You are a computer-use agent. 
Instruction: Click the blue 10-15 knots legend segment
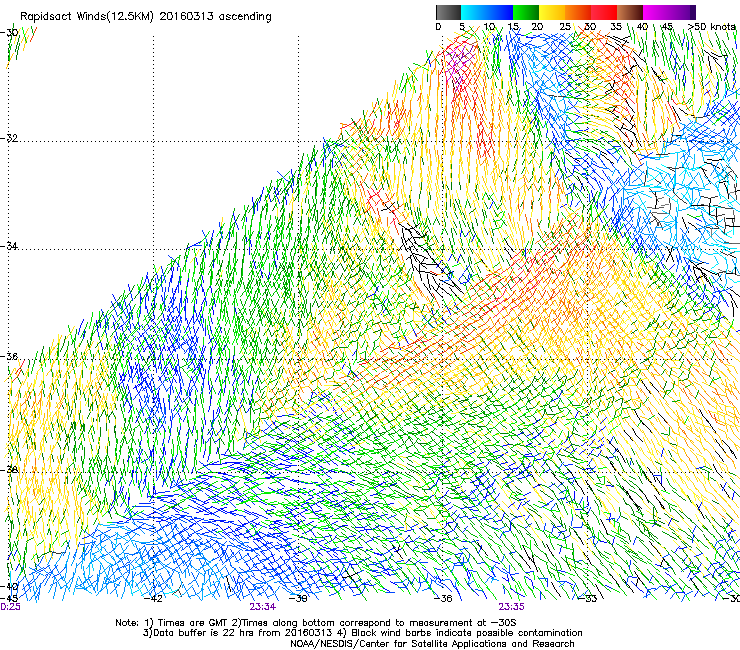tap(499, 12)
